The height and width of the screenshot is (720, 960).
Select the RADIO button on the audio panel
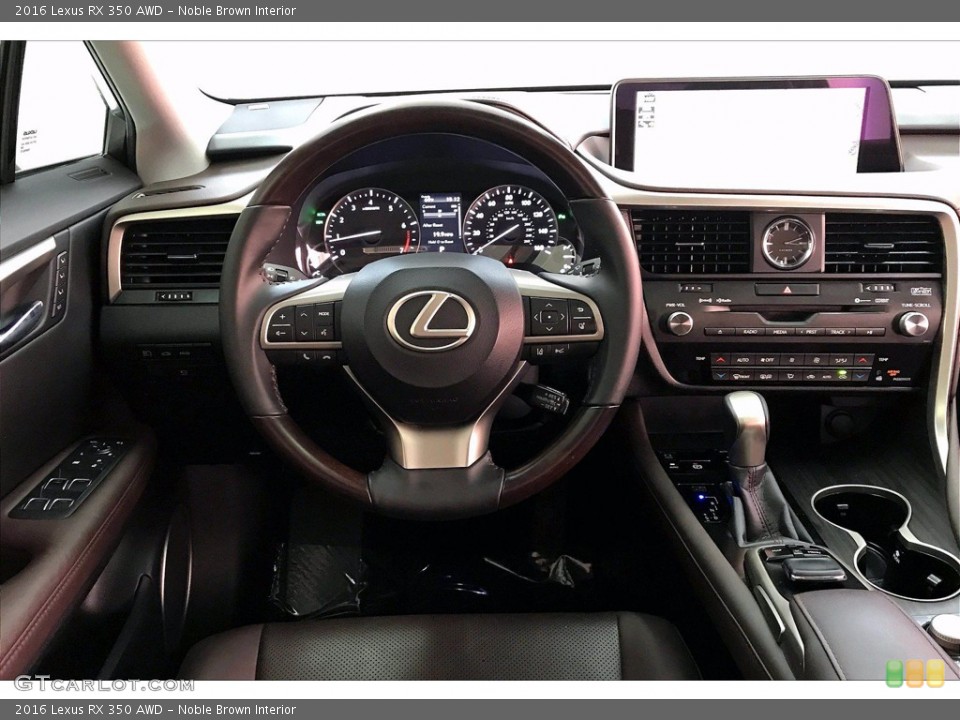tap(751, 332)
